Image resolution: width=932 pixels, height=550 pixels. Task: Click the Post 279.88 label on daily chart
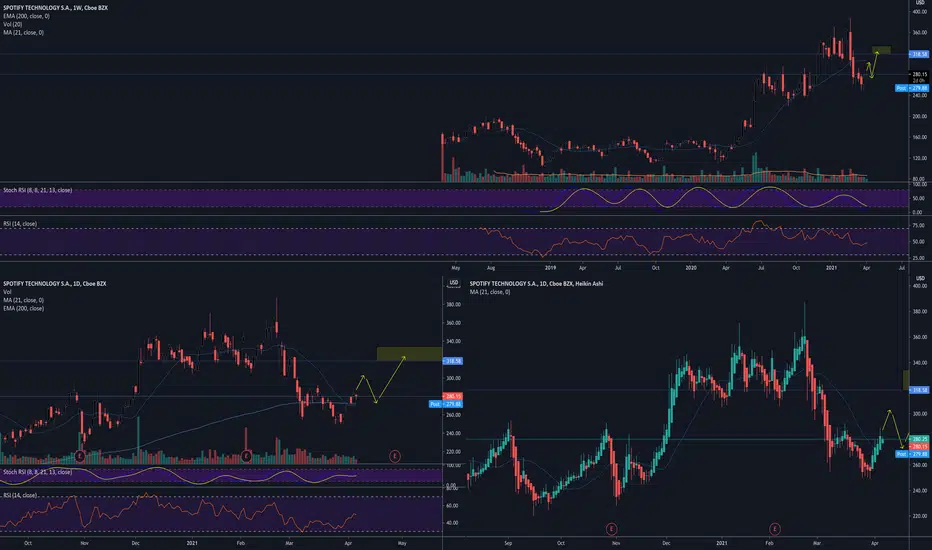click(446, 404)
